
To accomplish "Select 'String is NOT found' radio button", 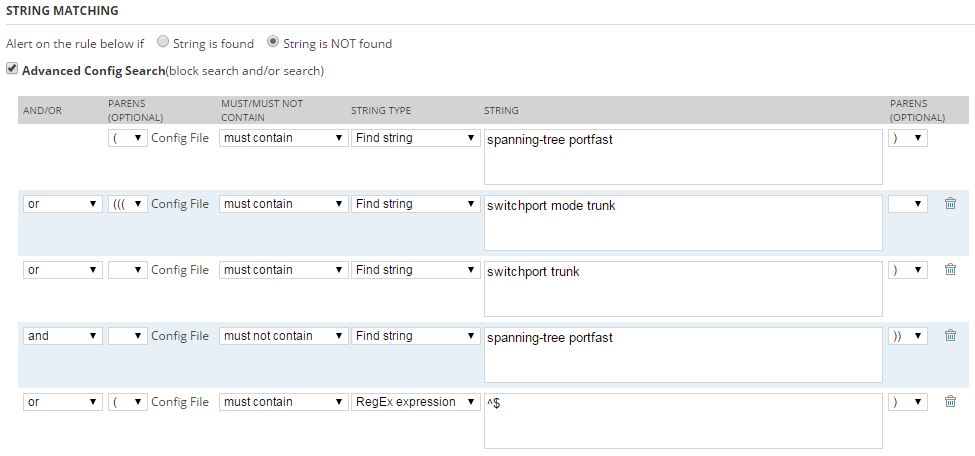I will (274, 43).
